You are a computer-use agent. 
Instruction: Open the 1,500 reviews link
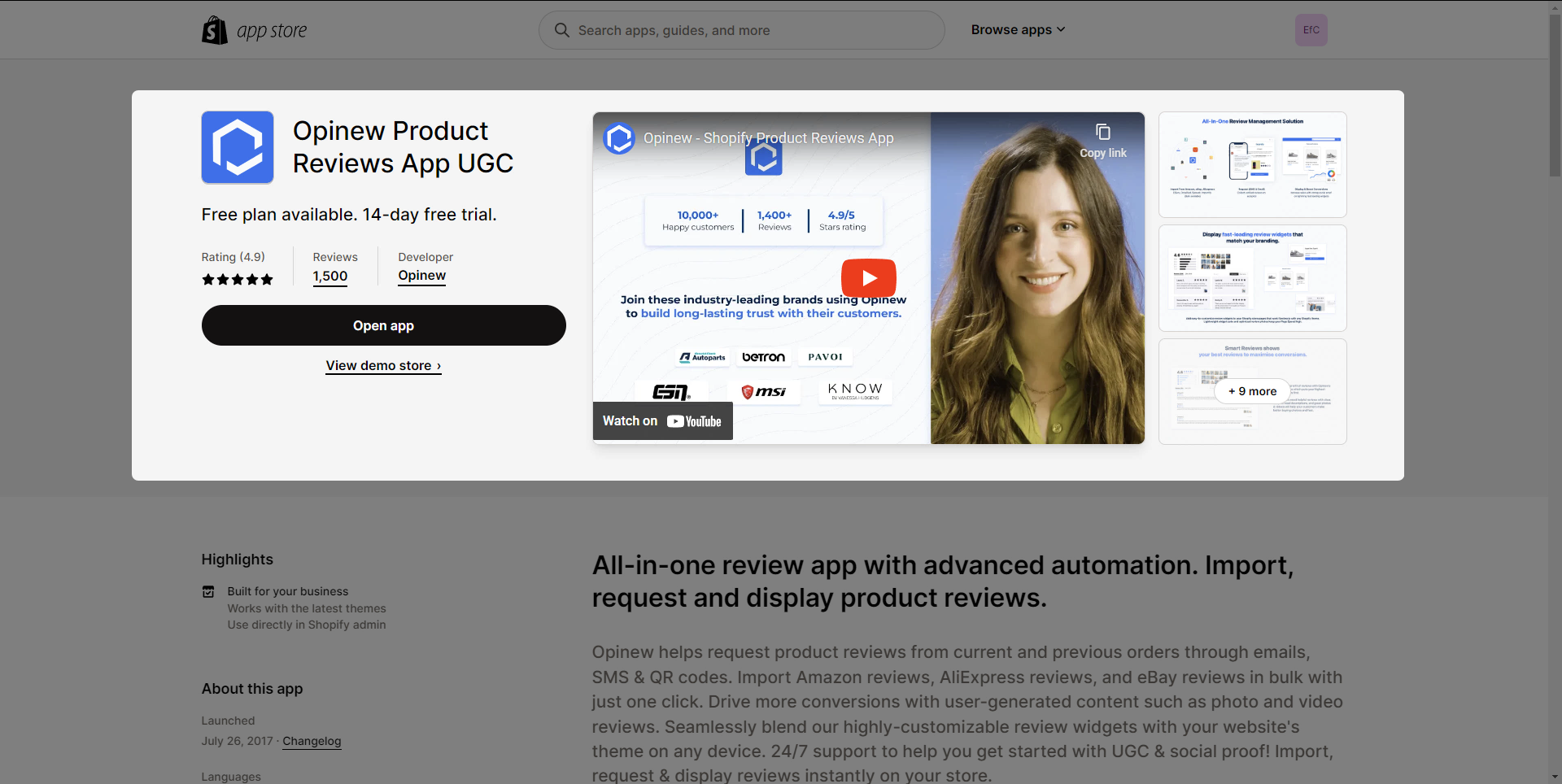(330, 277)
